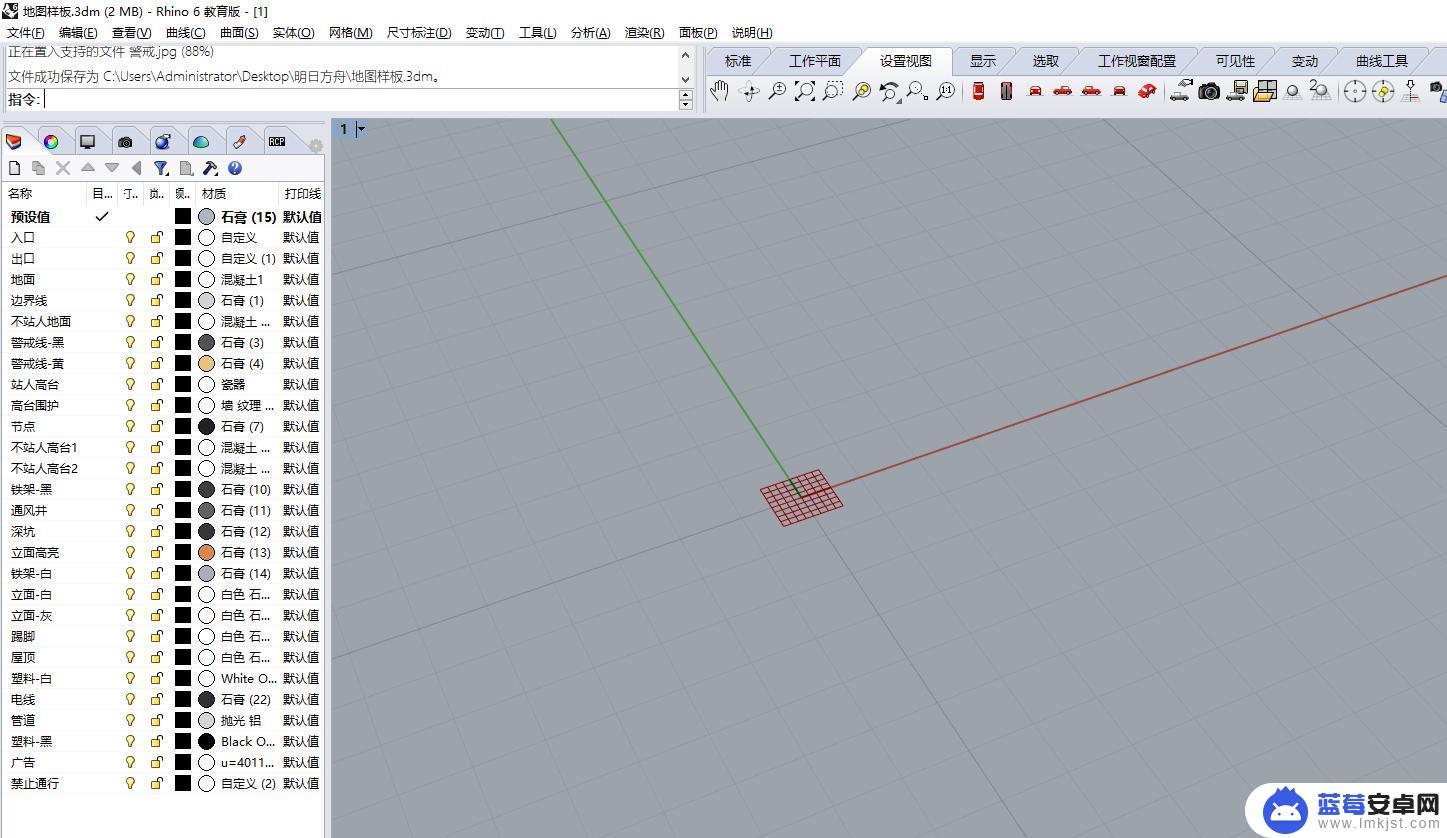Viewport: 1447px width, 838px height.
Task: Open the 尺寸标注(D) menu
Action: [419, 33]
